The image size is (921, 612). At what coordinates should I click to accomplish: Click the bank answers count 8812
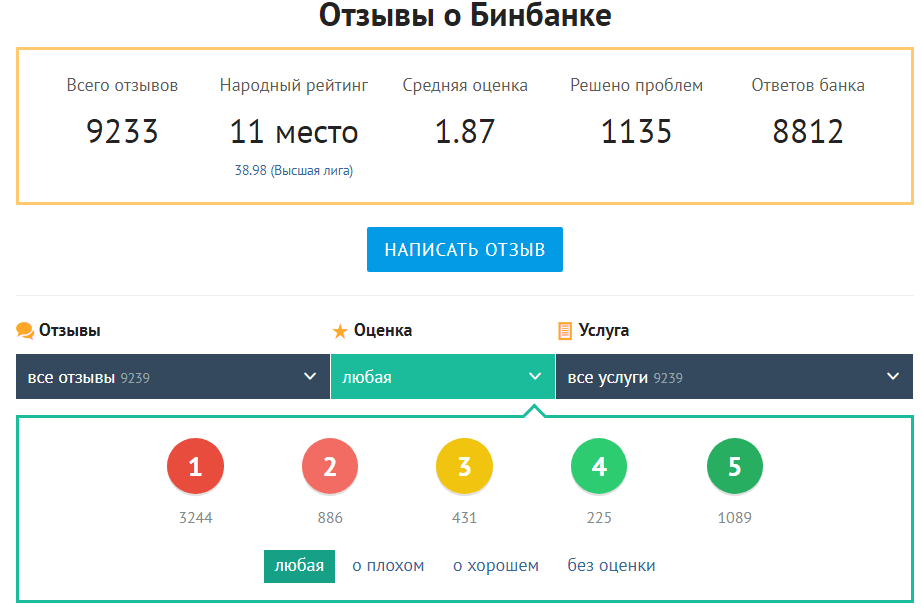pos(808,132)
